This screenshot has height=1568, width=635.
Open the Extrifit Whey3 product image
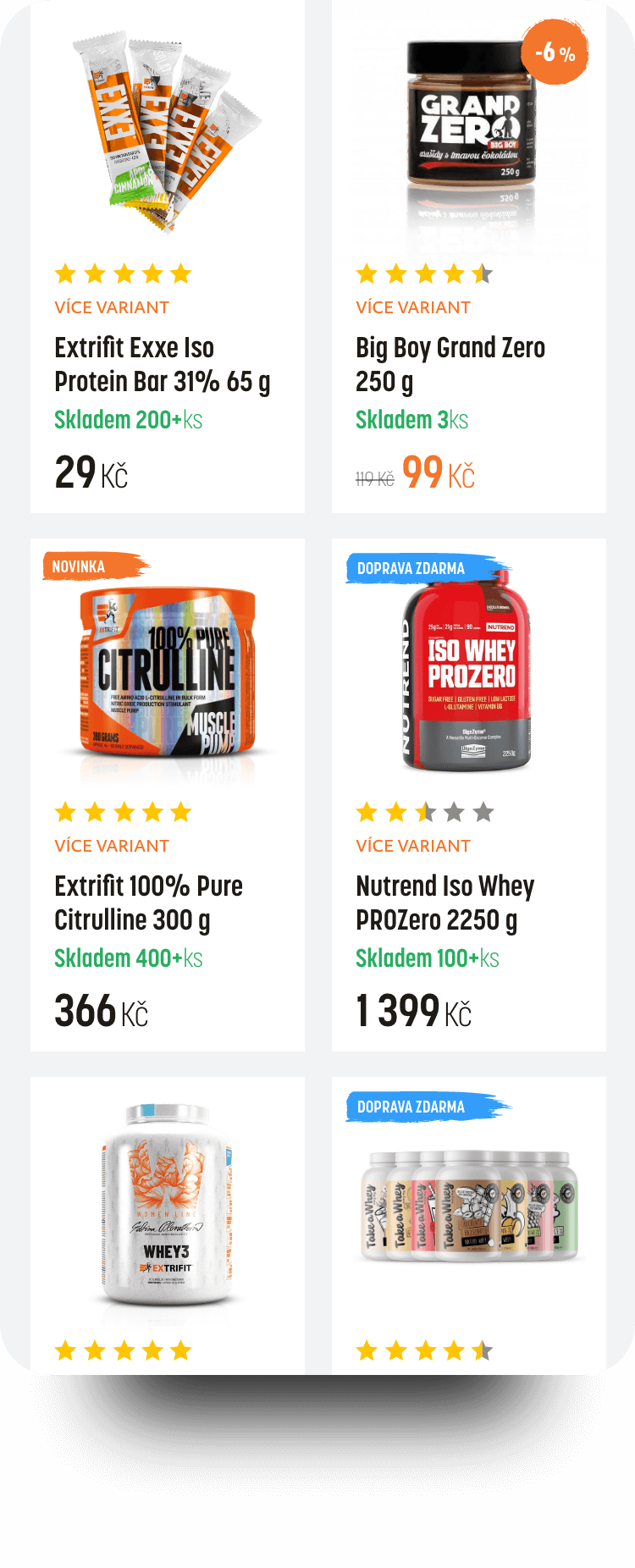click(x=167, y=1206)
